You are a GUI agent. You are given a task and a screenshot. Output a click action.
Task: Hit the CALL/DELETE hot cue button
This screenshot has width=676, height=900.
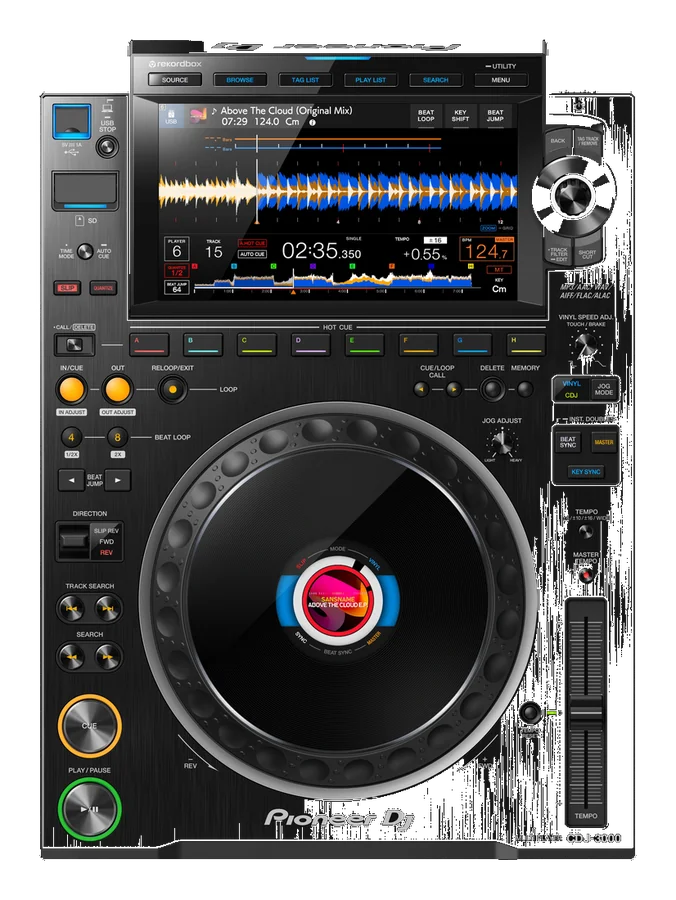click(75, 345)
